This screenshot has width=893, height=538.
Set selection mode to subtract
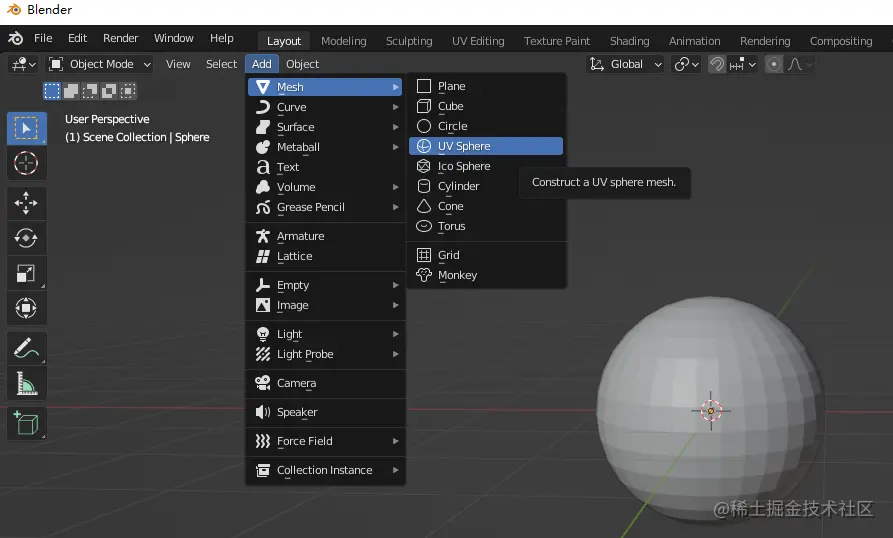pos(89,91)
